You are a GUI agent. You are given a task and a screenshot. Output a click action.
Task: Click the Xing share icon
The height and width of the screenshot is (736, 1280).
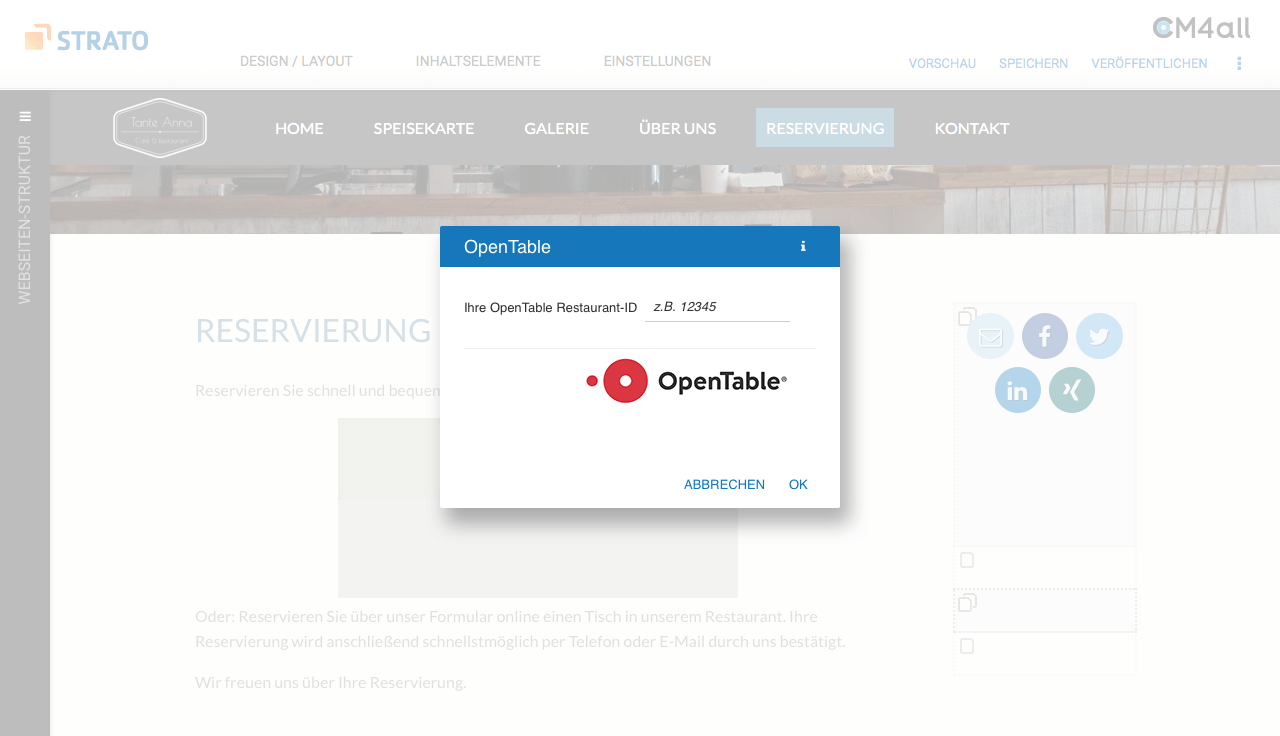tap(1072, 390)
